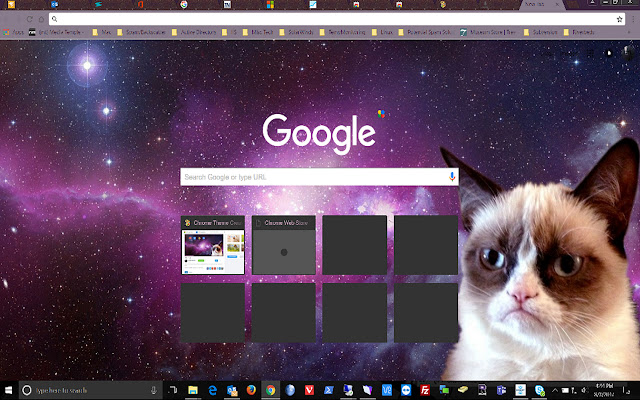Click the Google logo on the new tab page
The width and height of the screenshot is (640, 400).
(319, 133)
